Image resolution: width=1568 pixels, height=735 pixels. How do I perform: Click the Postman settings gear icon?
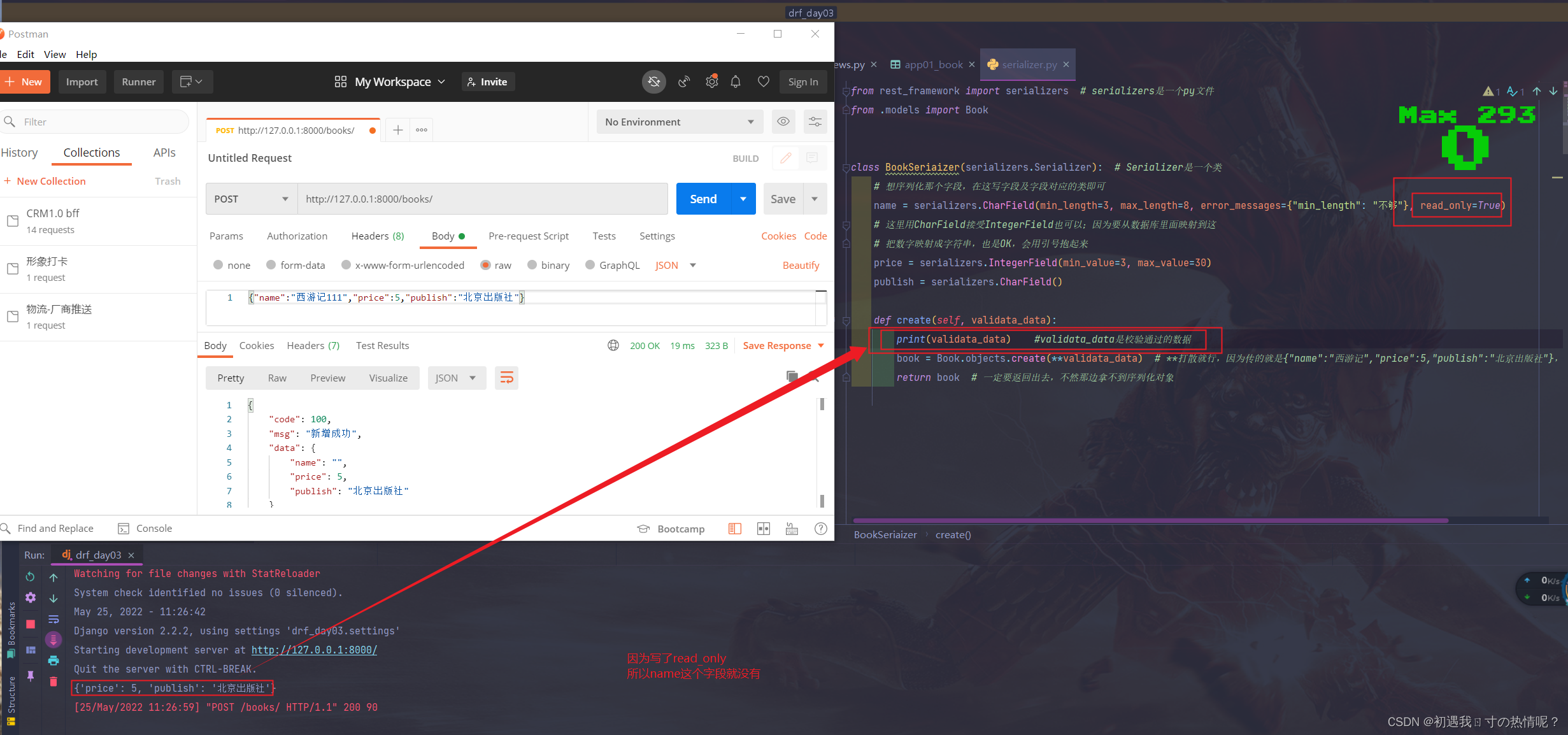click(x=711, y=82)
